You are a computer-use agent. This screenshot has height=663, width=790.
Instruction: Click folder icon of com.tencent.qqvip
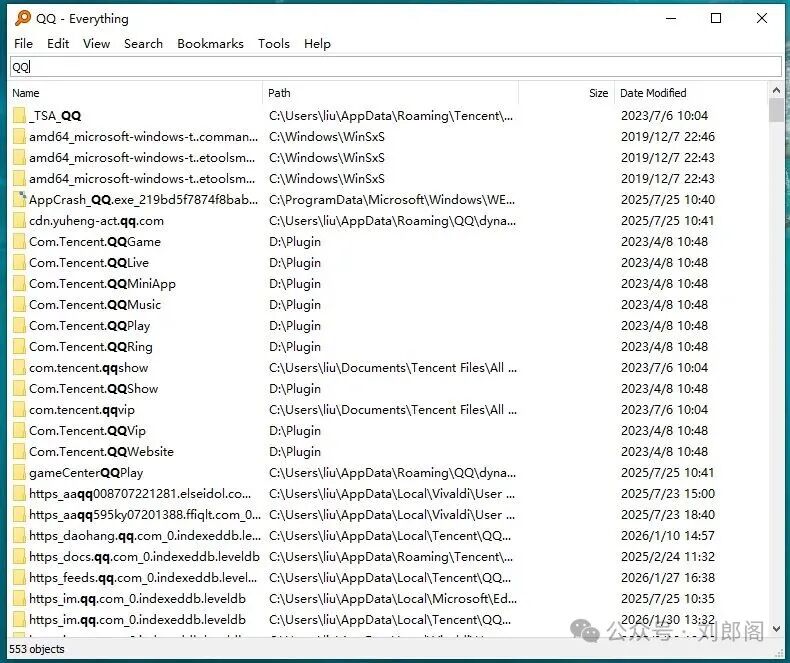[x=19, y=410]
